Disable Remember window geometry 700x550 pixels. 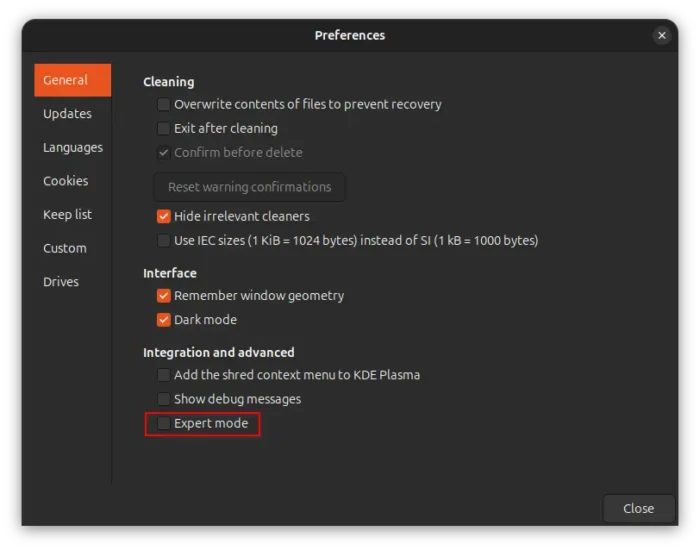coord(164,296)
